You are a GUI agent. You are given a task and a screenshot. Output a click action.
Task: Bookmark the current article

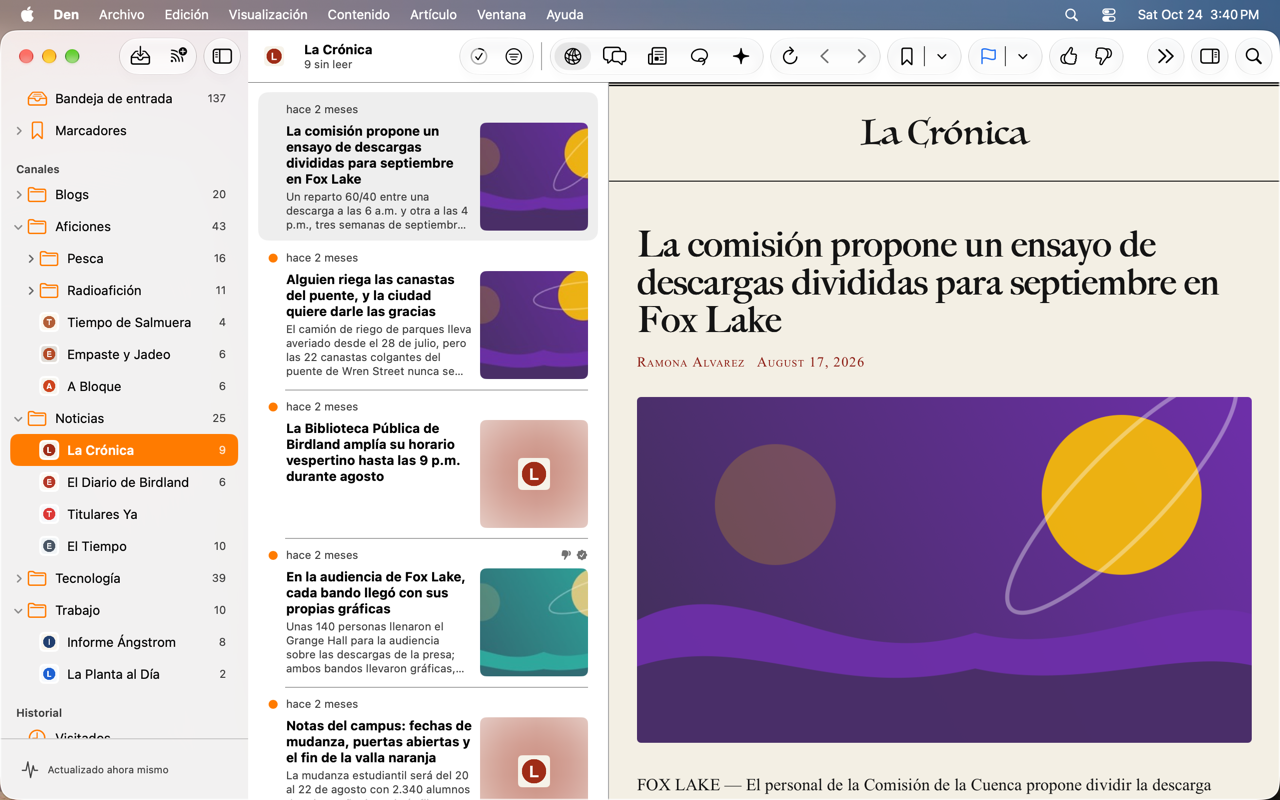point(907,57)
